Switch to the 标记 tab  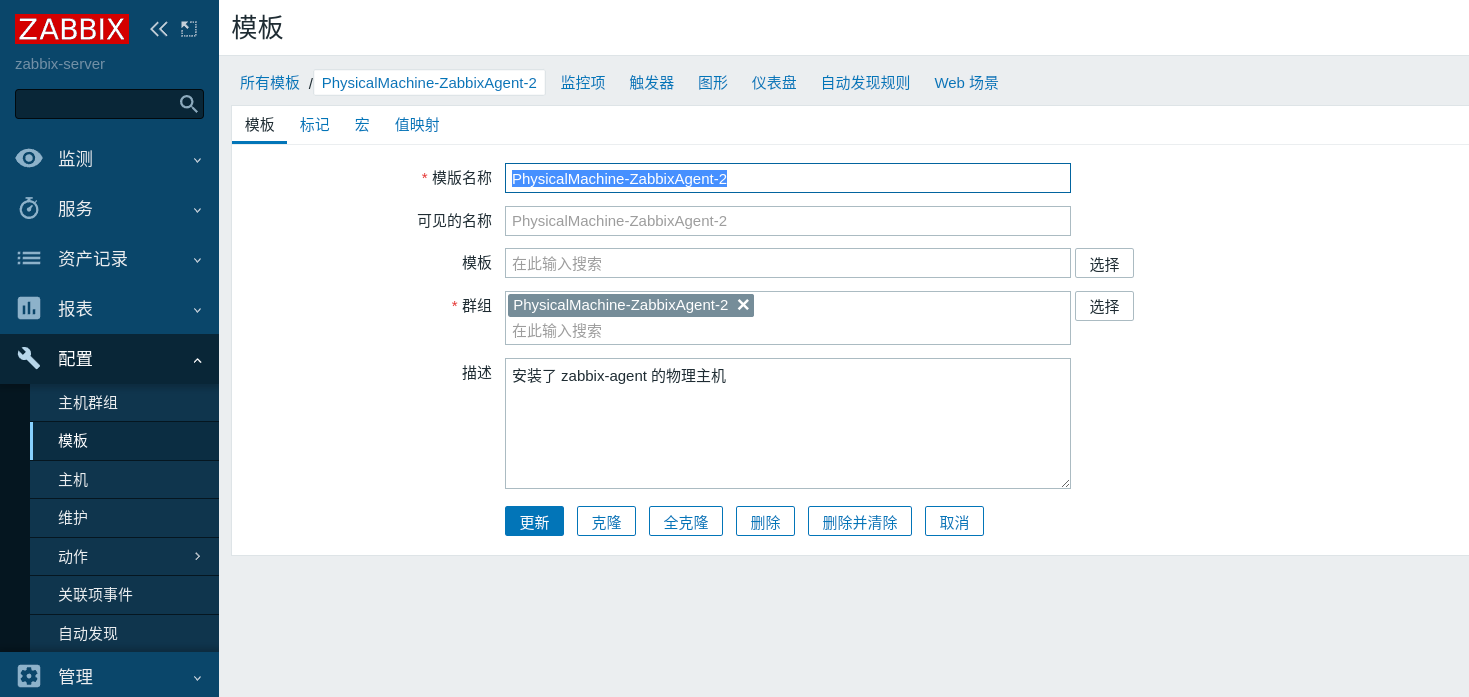pos(315,125)
